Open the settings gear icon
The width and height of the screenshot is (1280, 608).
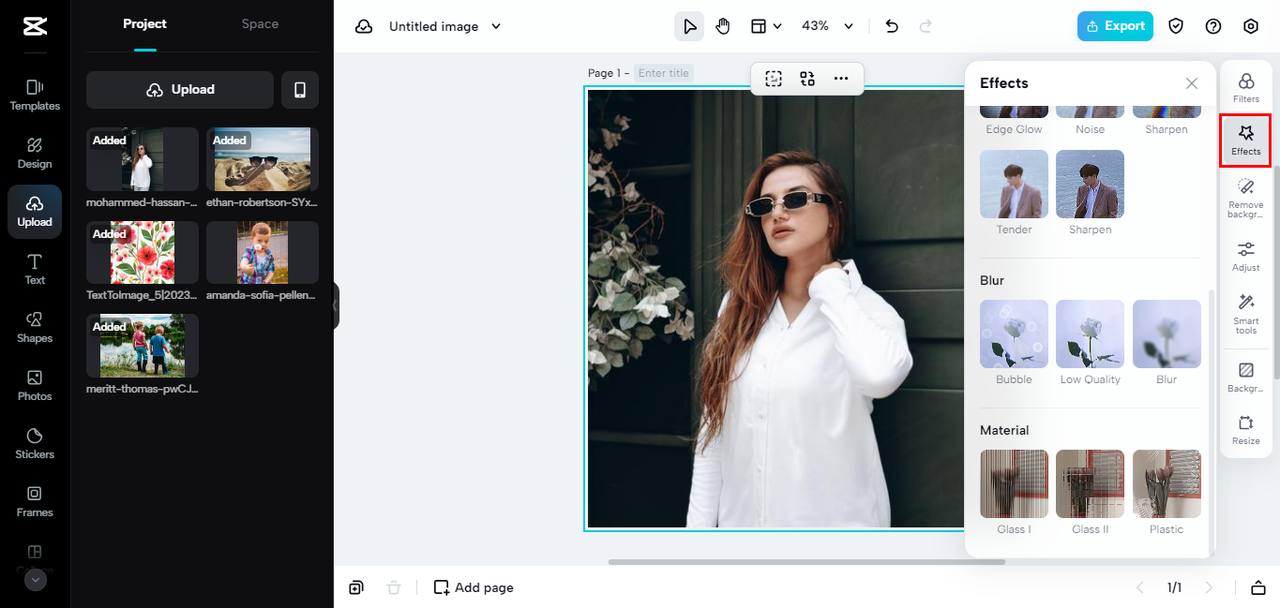click(1251, 26)
